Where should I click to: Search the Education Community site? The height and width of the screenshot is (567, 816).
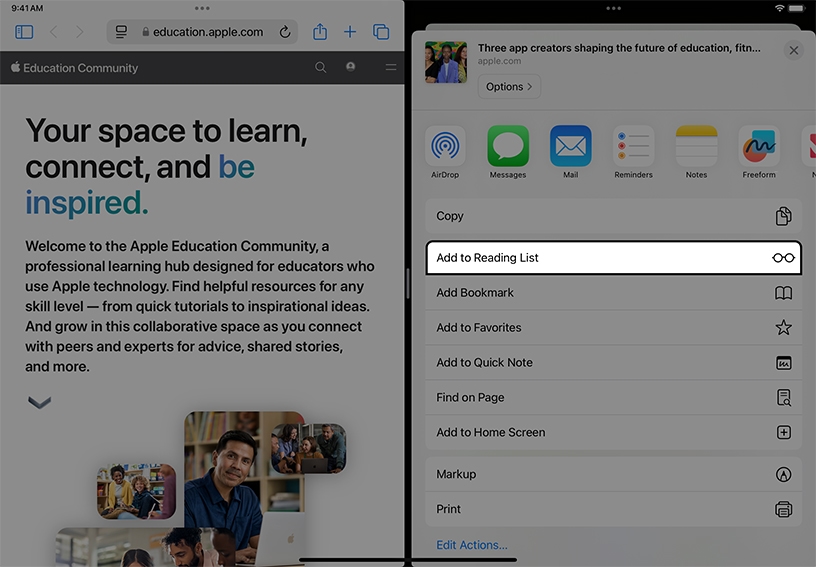point(321,68)
